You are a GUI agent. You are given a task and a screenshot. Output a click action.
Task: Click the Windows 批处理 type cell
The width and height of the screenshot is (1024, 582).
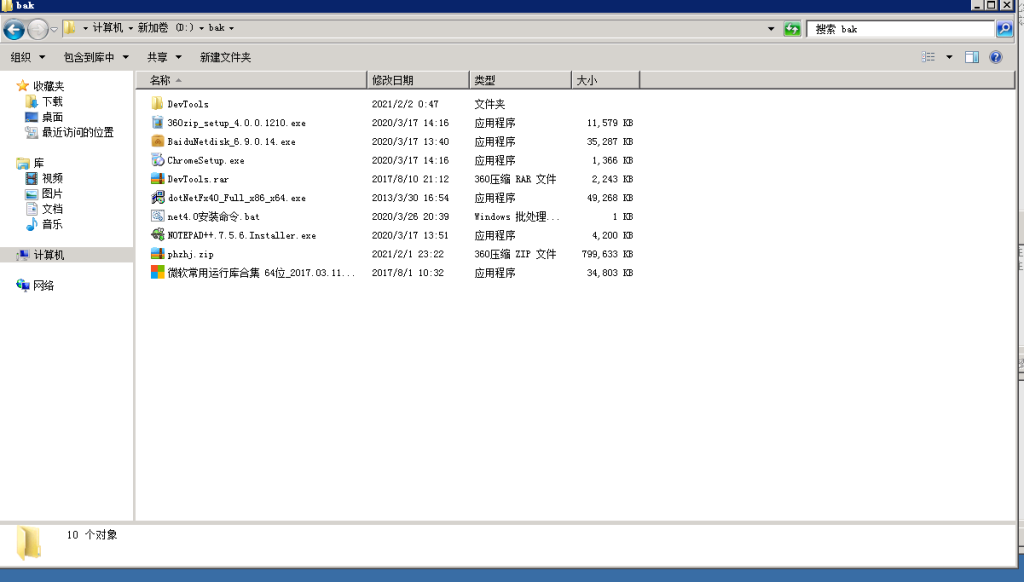pyautogui.click(x=517, y=217)
